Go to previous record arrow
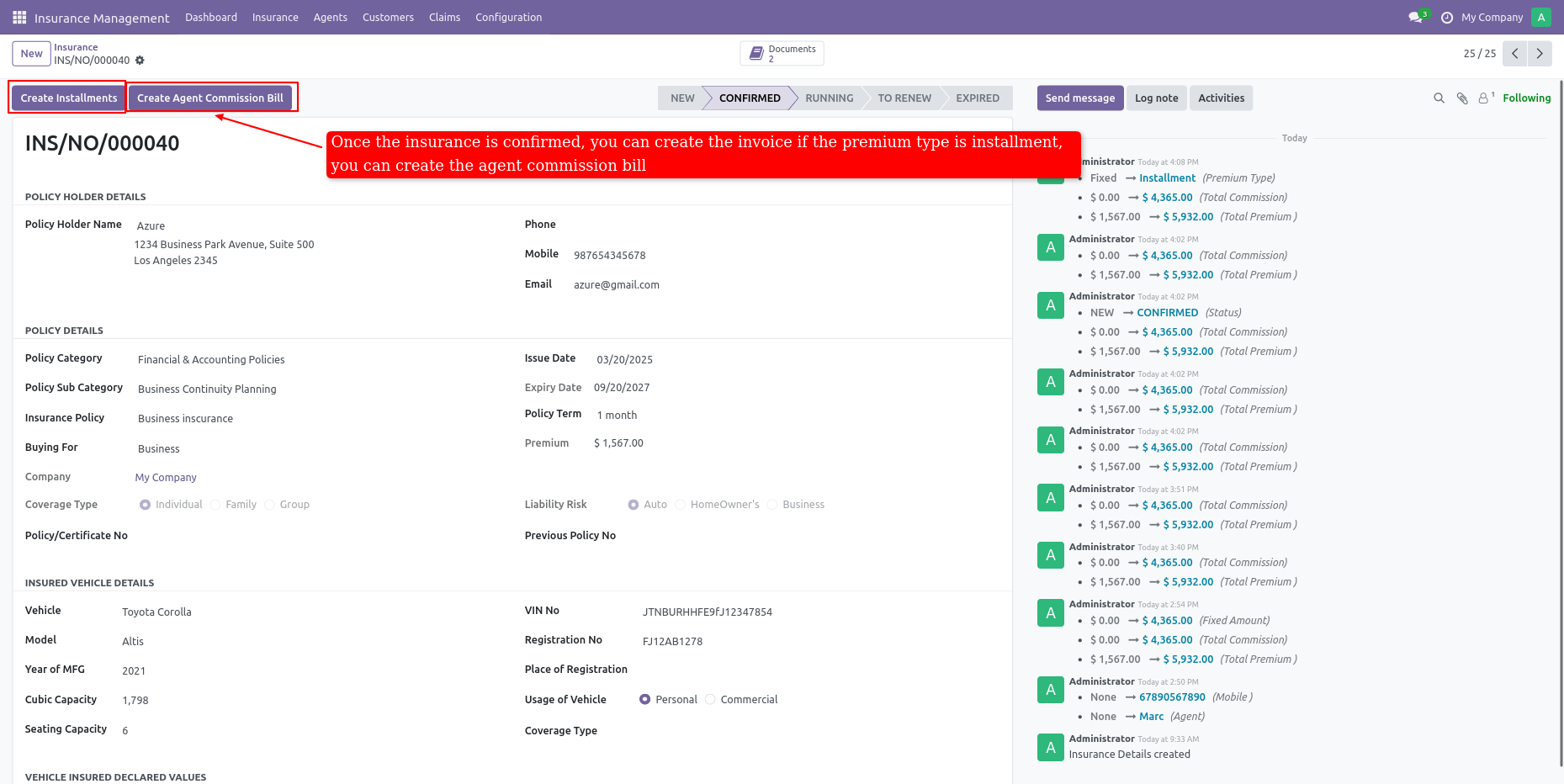This screenshot has height=784, width=1564. pyautogui.click(x=1515, y=53)
